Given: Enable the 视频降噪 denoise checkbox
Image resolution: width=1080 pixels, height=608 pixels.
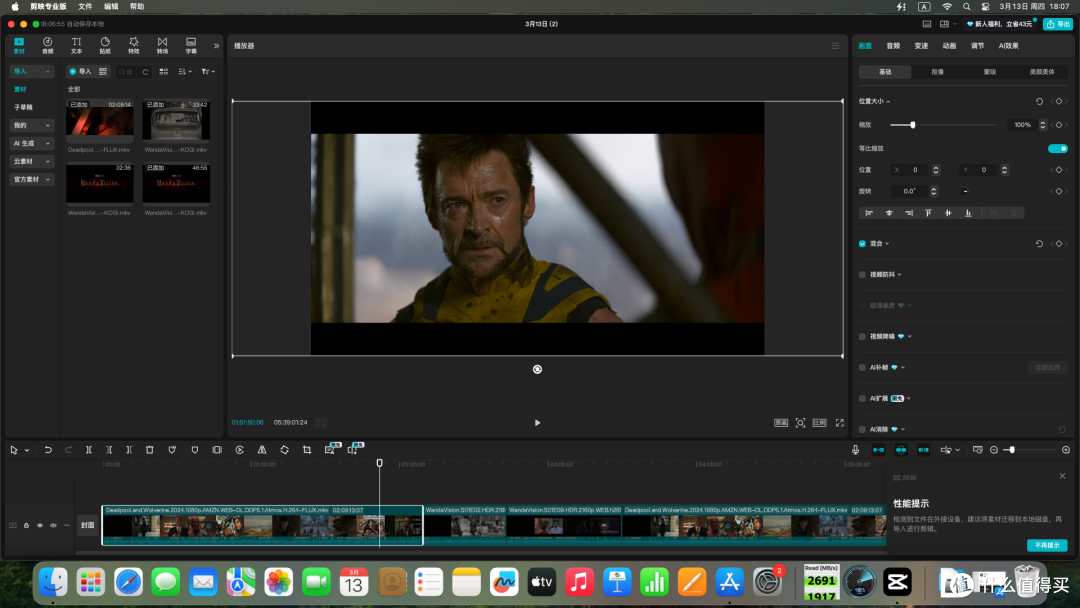Looking at the screenshot, I should pyautogui.click(x=862, y=337).
